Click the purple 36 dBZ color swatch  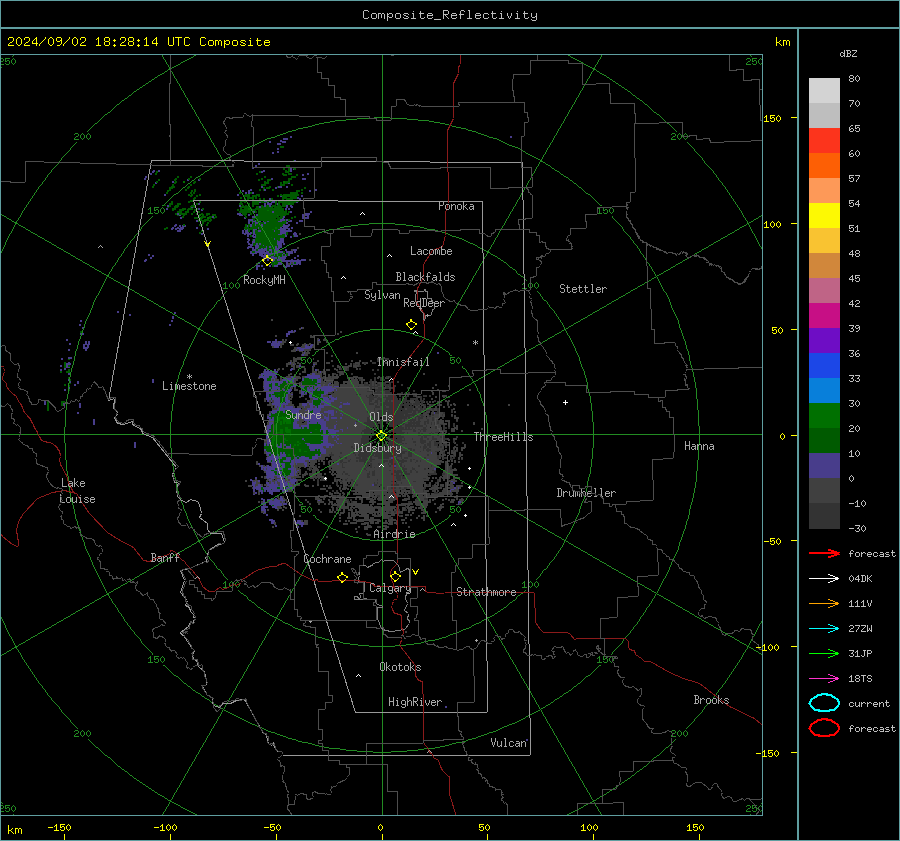click(824, 340)
